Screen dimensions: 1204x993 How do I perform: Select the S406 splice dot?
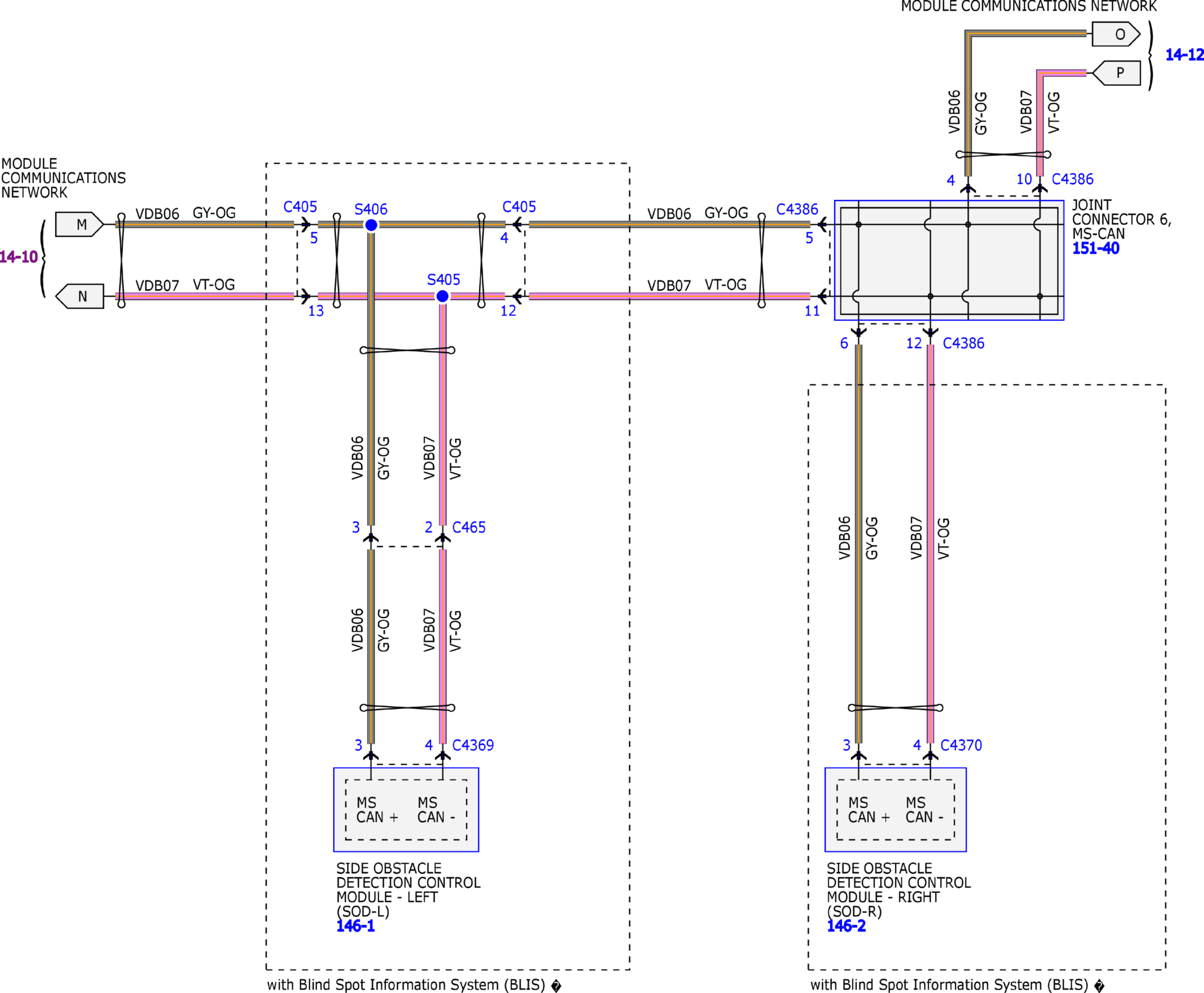[371, 226]
